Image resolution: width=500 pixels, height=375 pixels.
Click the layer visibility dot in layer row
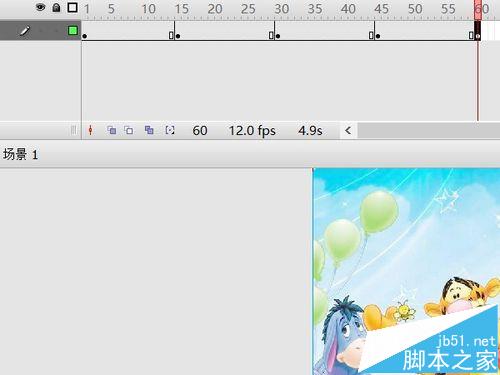[41, 31]
